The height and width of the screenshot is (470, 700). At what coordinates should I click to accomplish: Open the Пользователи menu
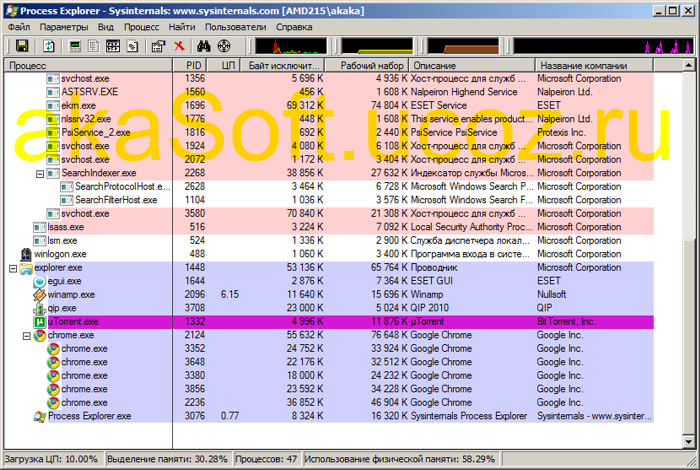point(235,27)
